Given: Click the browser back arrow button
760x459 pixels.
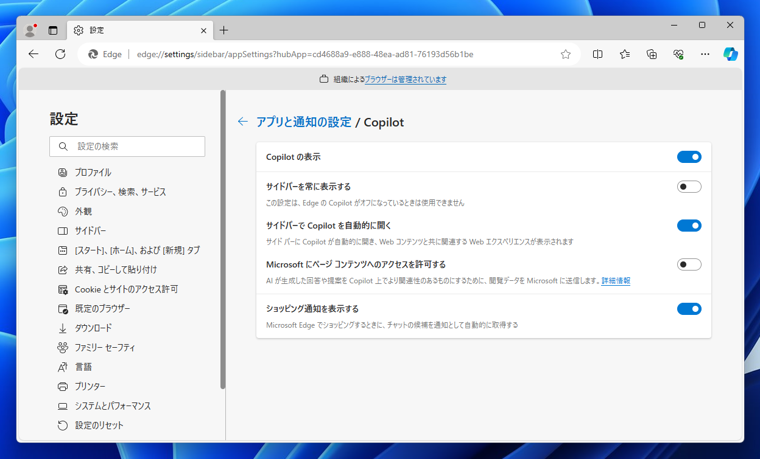Looking at the screenshot, I should click(33, 54).
